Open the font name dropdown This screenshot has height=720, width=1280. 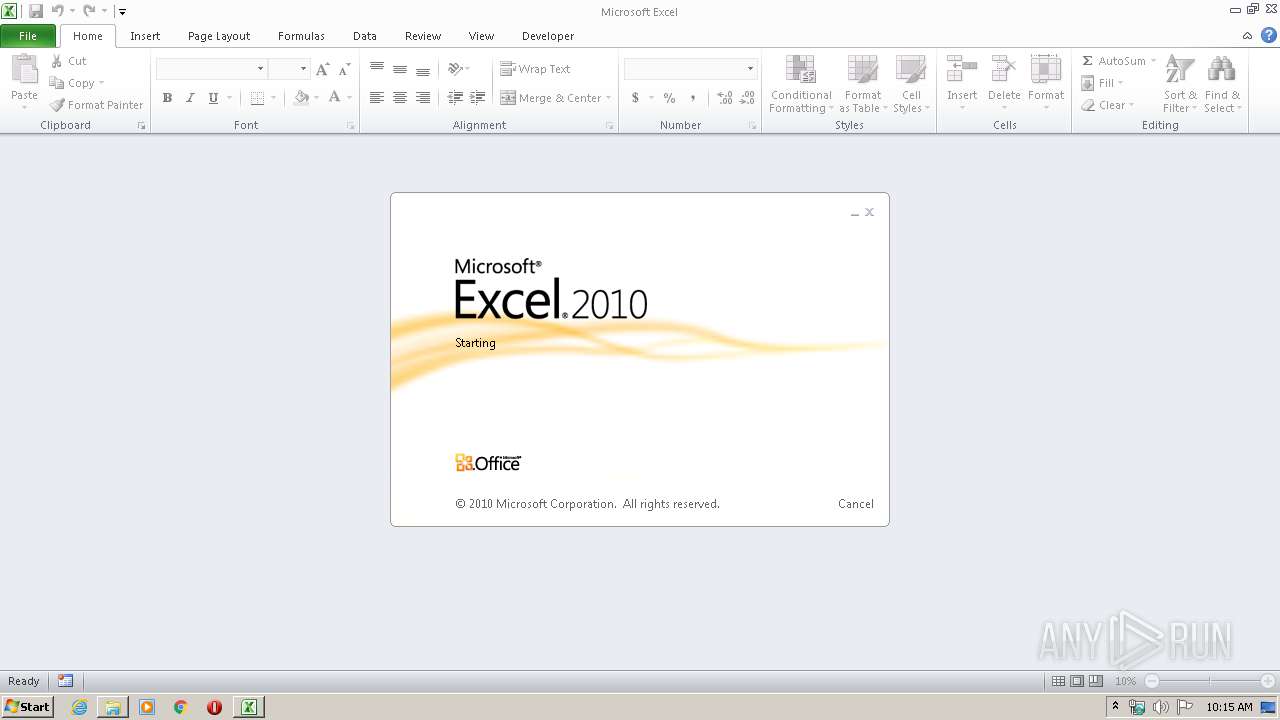tap(261, 69)
